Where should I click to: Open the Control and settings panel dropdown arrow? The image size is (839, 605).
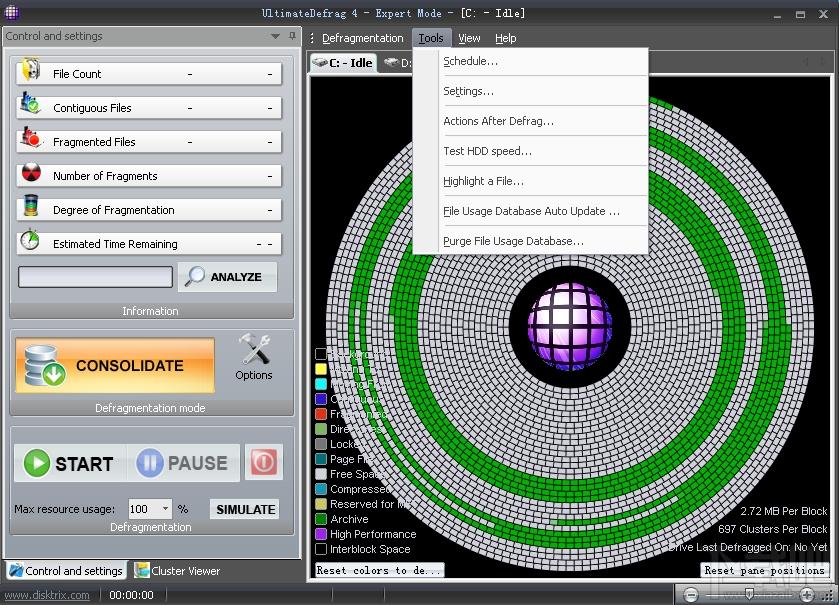tap(275, 36)
